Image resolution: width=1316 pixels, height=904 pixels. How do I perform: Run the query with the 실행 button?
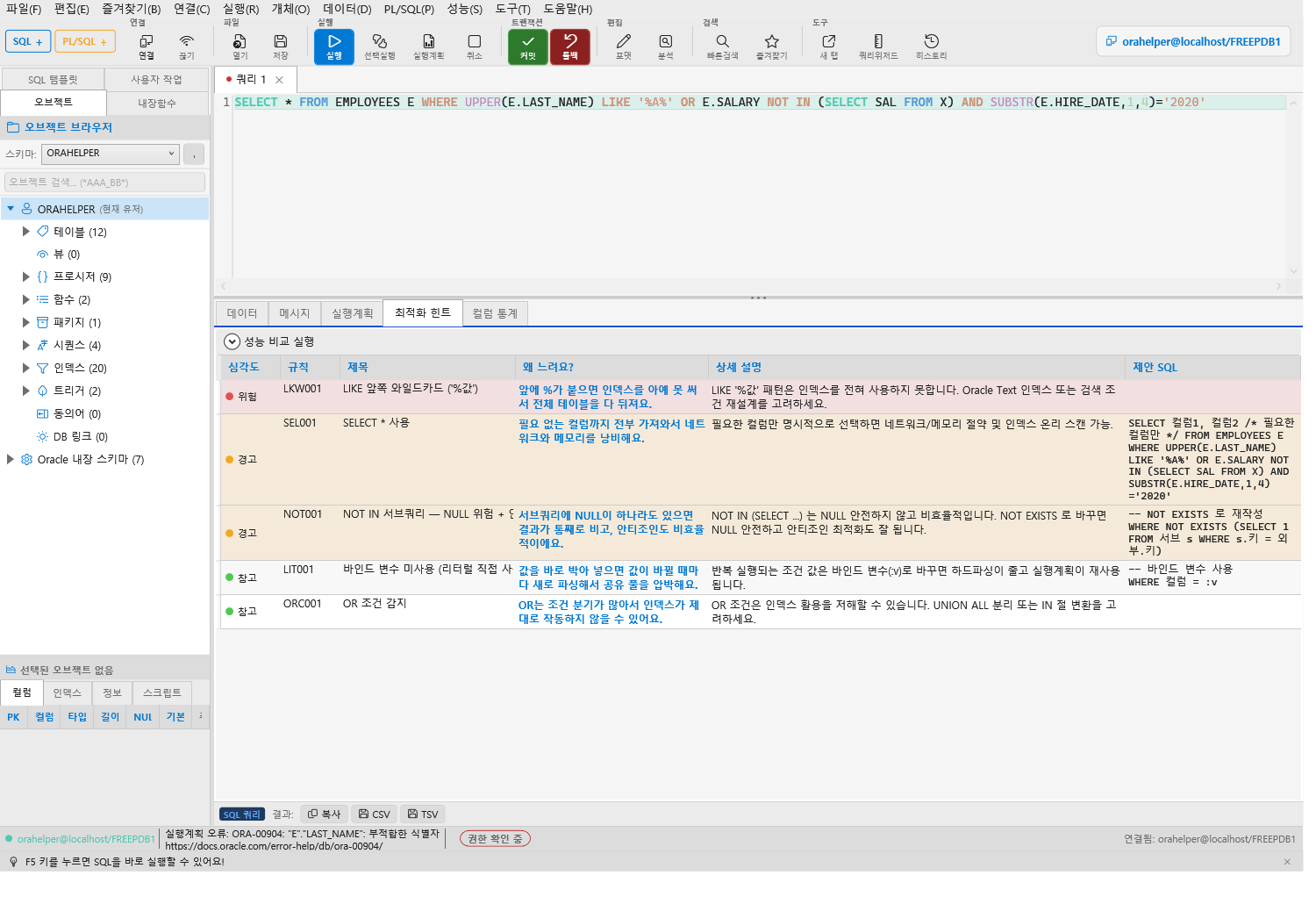tap(334, 46)
